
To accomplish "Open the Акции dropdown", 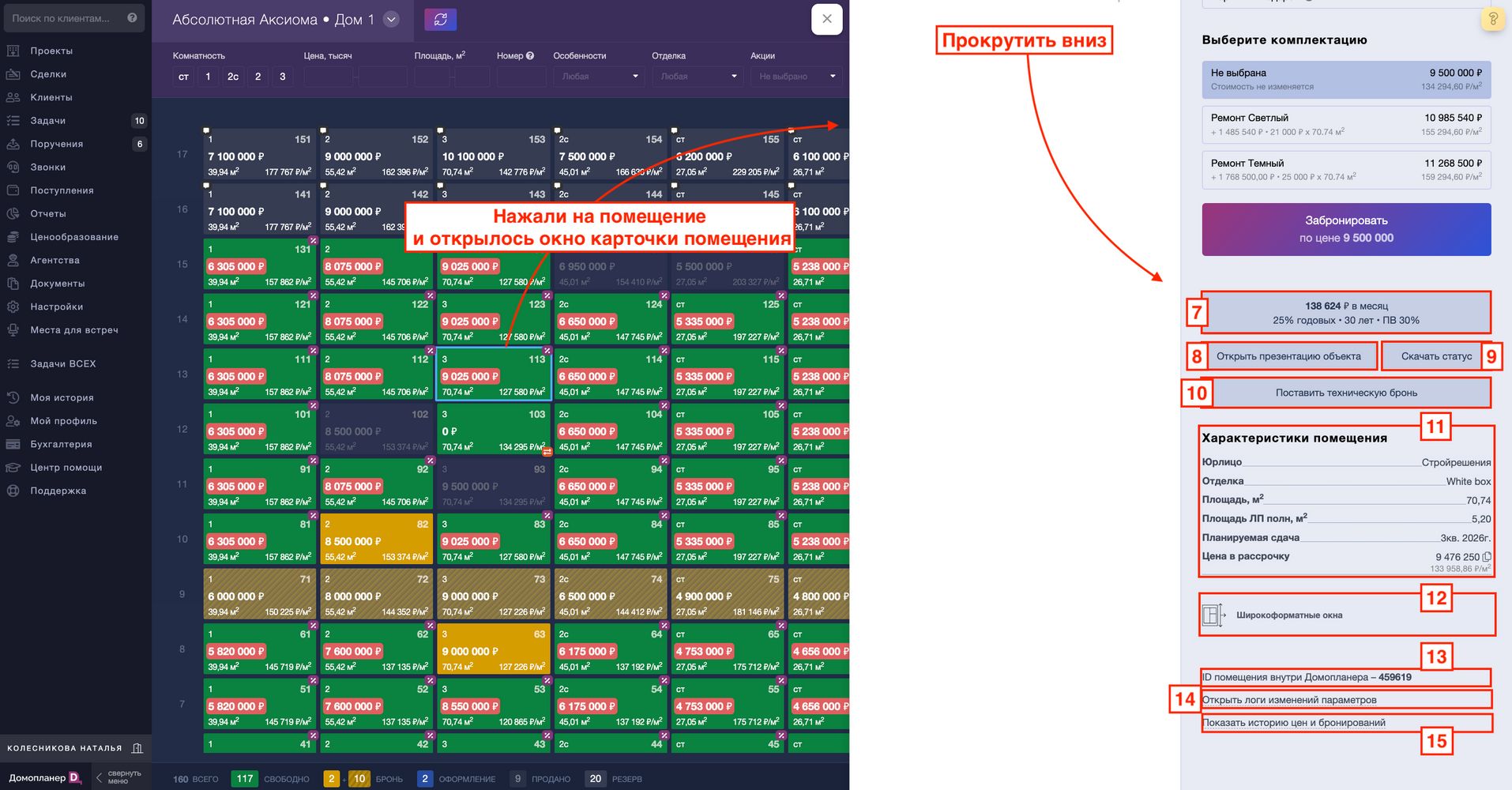I will pyautogui.click(x=796, y=77).
